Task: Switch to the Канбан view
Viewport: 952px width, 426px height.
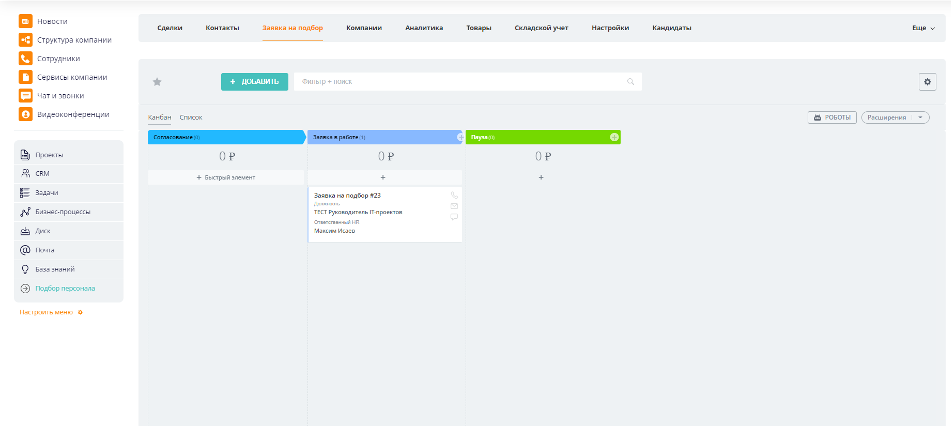Action: point(158,118)
